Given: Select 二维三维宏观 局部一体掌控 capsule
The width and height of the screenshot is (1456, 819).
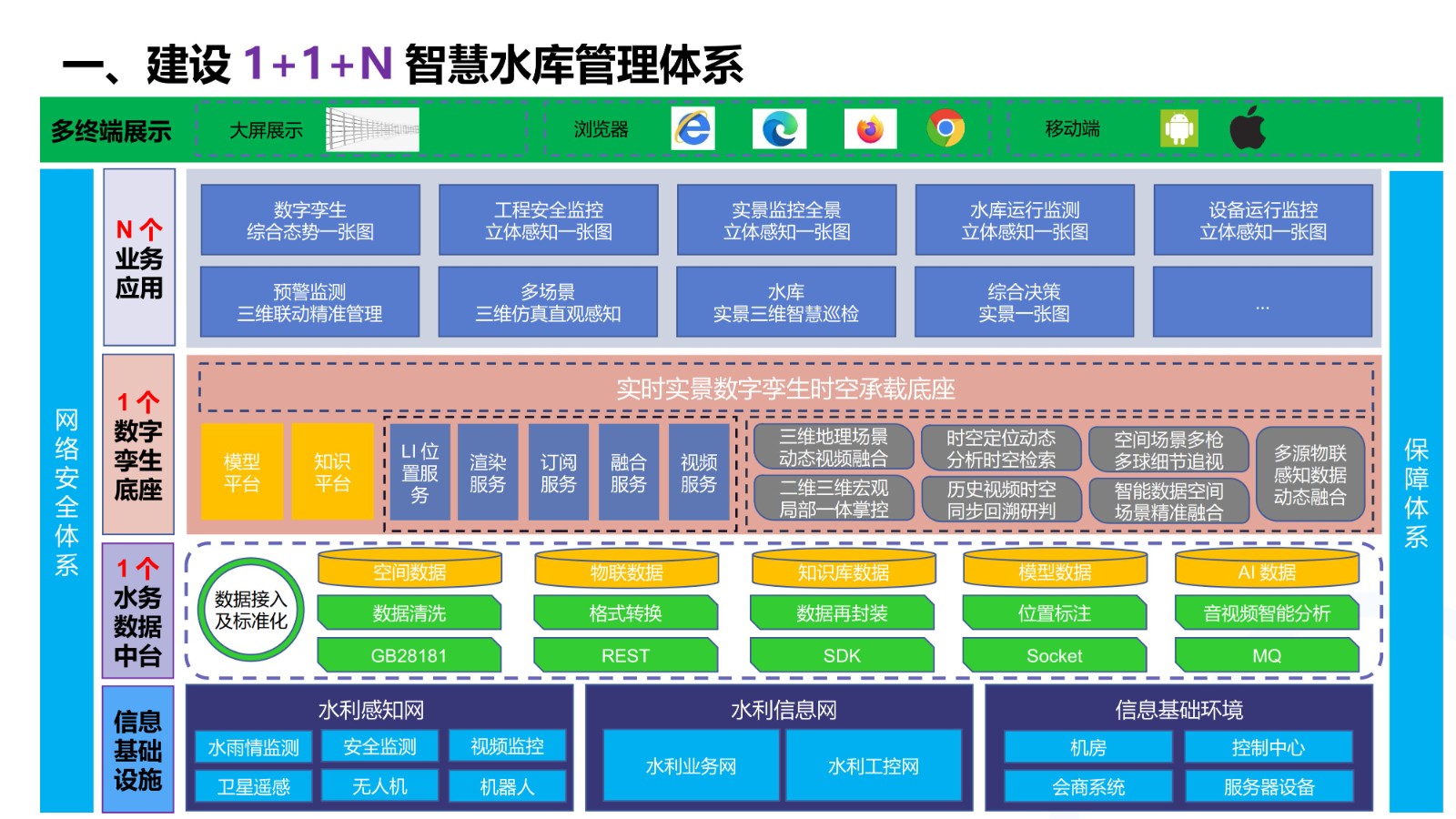Looking at the screenshot, I should click(x=834, y=499).
